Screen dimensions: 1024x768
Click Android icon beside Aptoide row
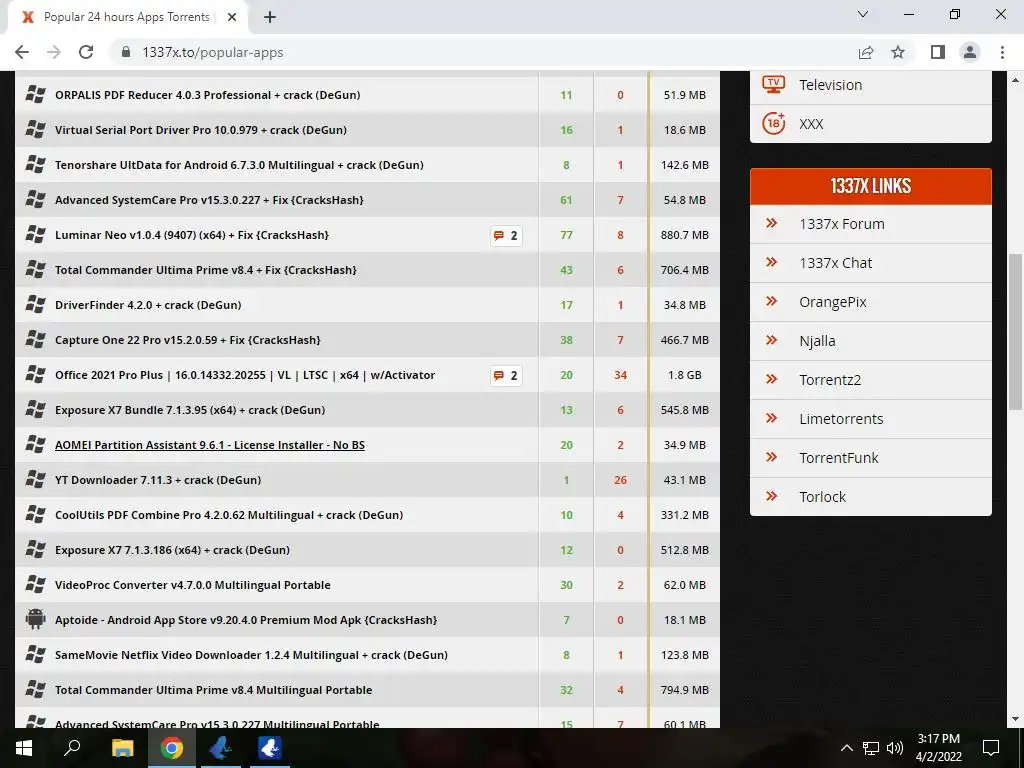(x=35, y=619)
